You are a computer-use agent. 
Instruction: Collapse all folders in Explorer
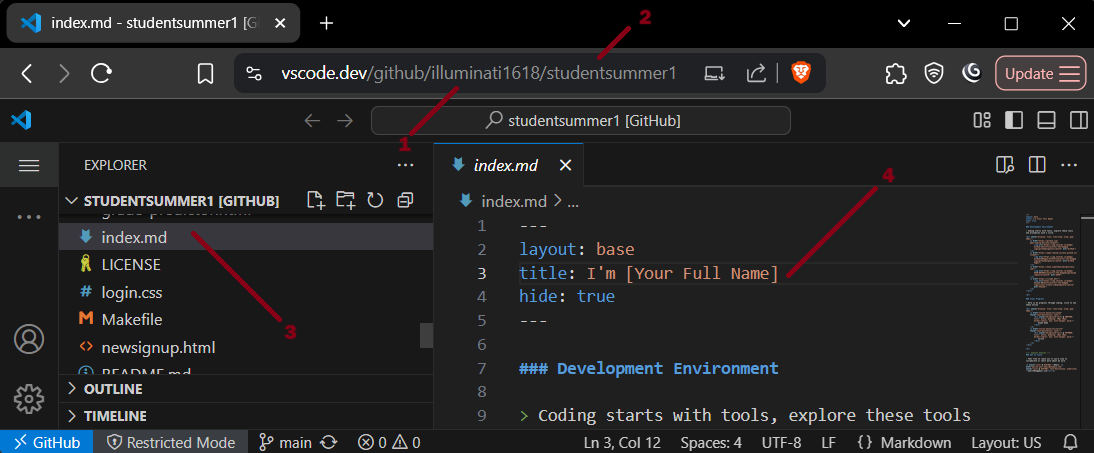405,200
